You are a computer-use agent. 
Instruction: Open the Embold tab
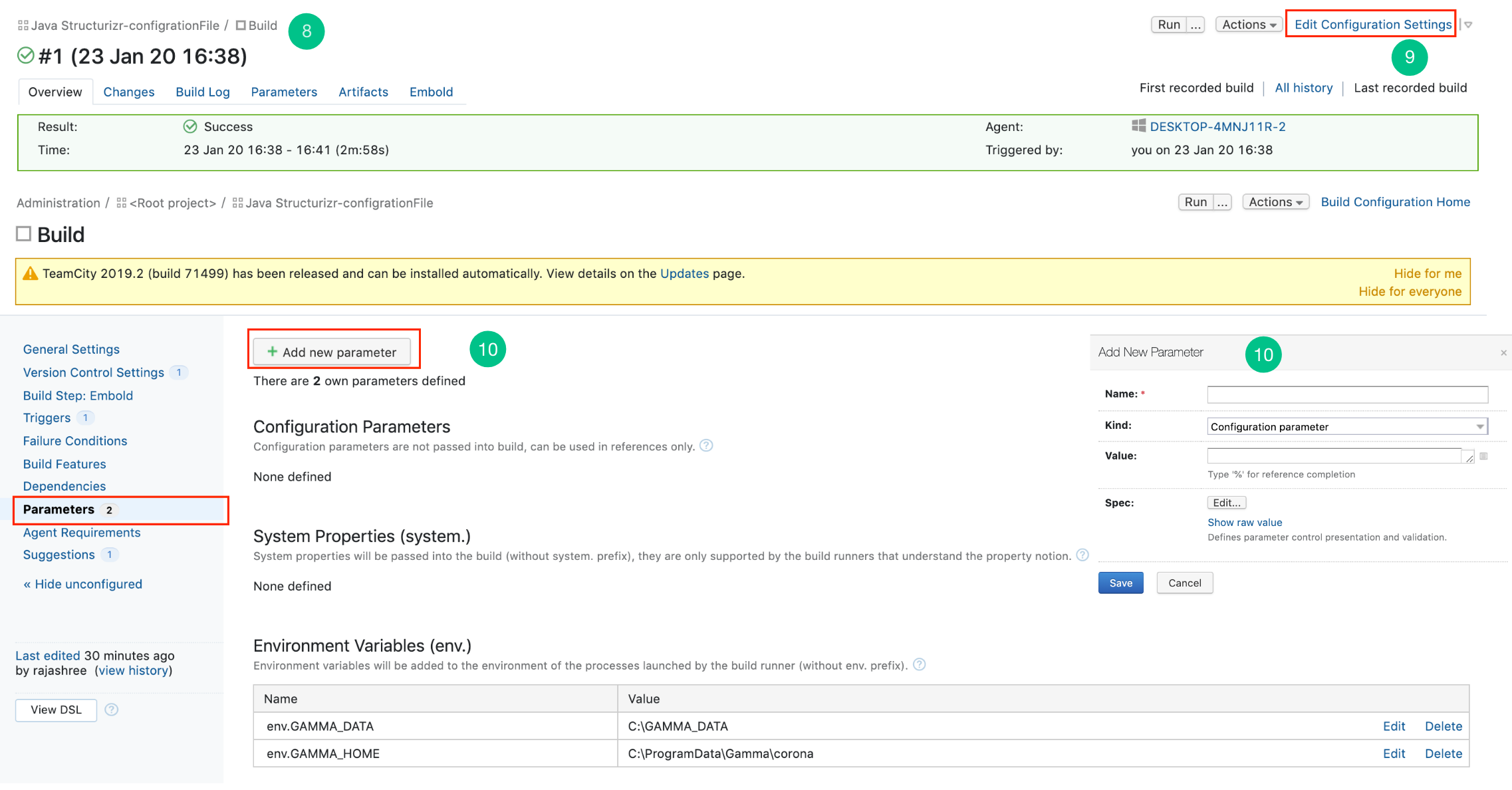click(431, 92)
